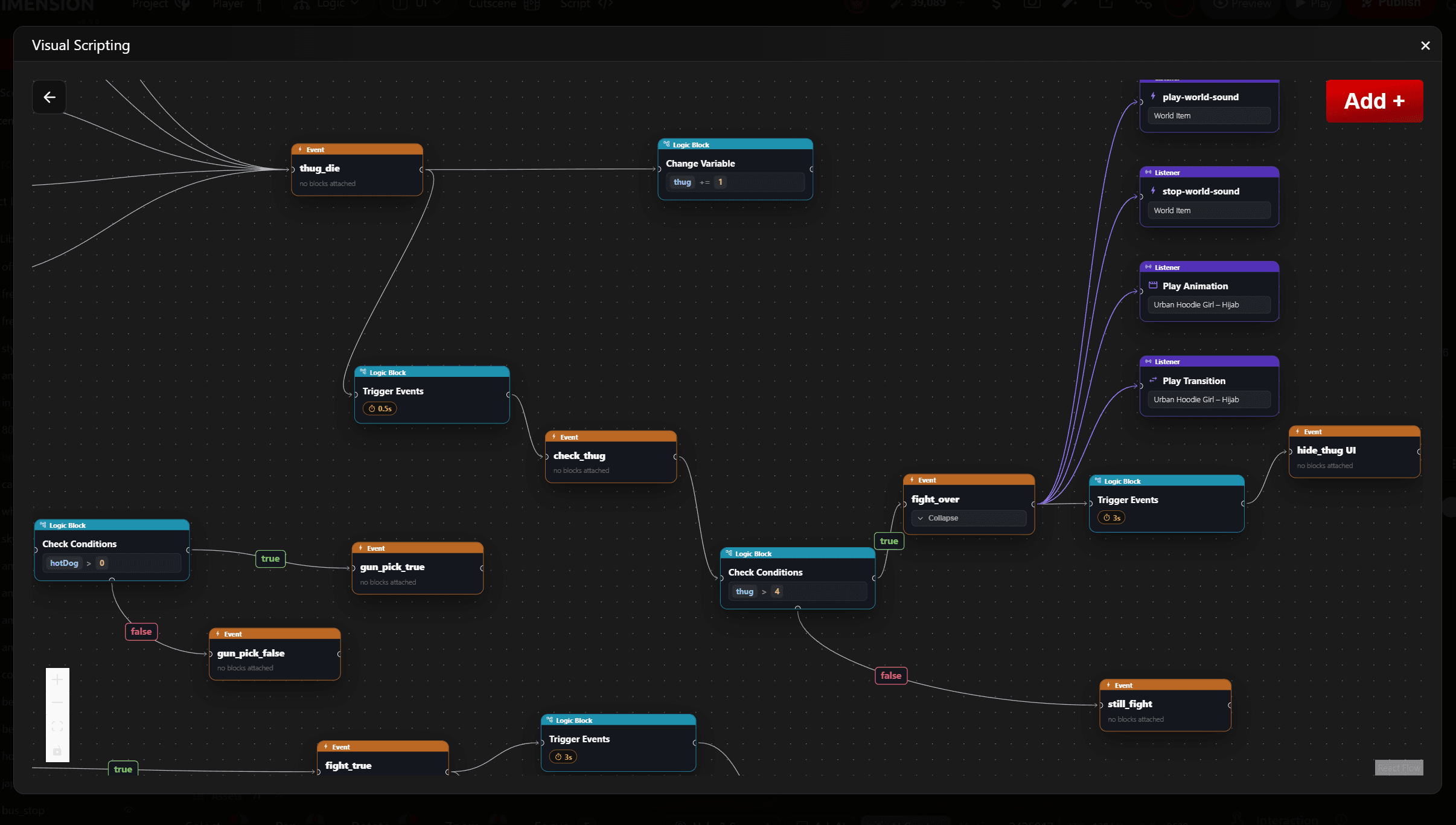
Task: Select the hide_thug UI event node
Action: pos(1354,452)
